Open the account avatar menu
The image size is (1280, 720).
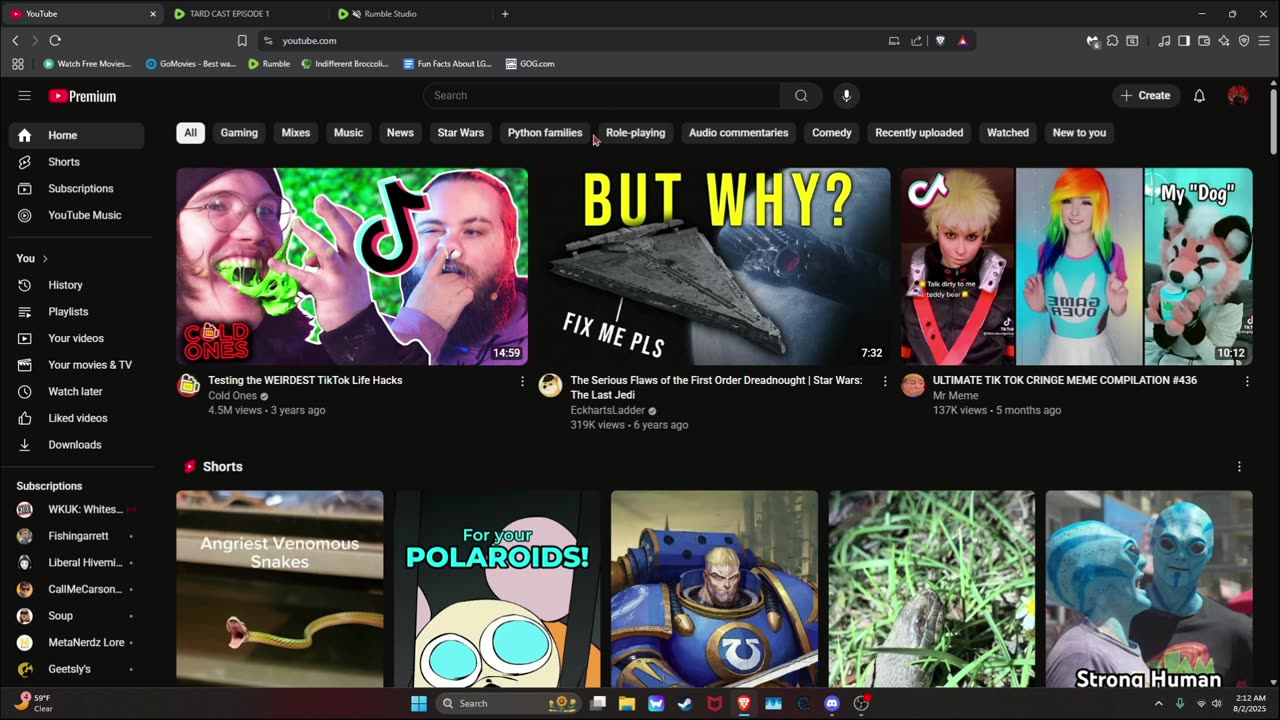(x=1238, y=96)
